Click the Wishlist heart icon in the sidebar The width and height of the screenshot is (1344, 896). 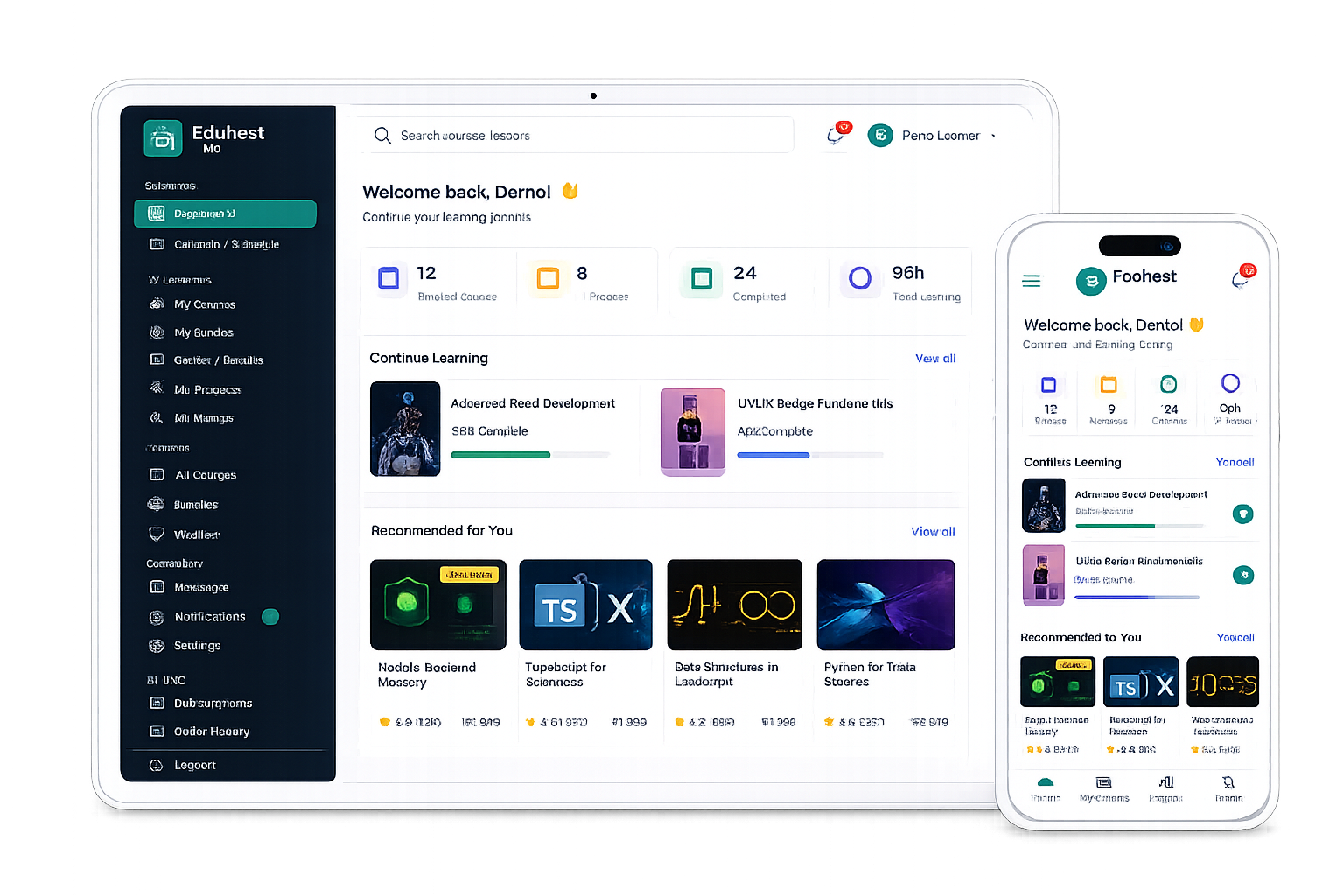157,534
